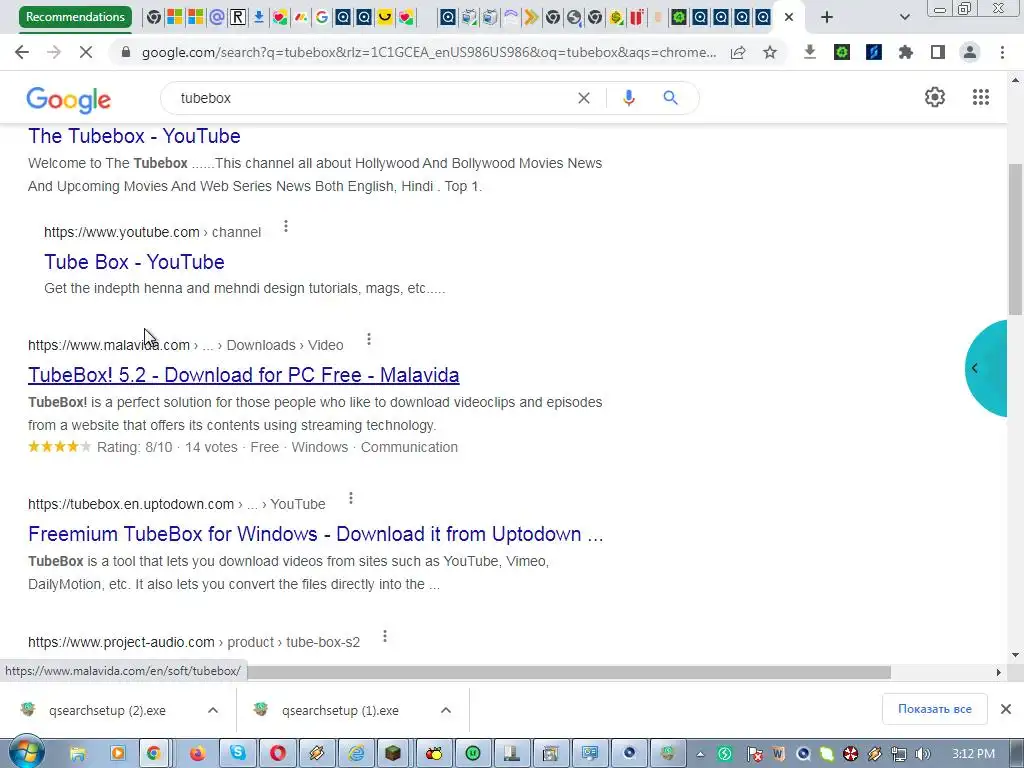Clear the tubebox search query
This screenshot has height=768, width=1024.
(x=584, y=98)
